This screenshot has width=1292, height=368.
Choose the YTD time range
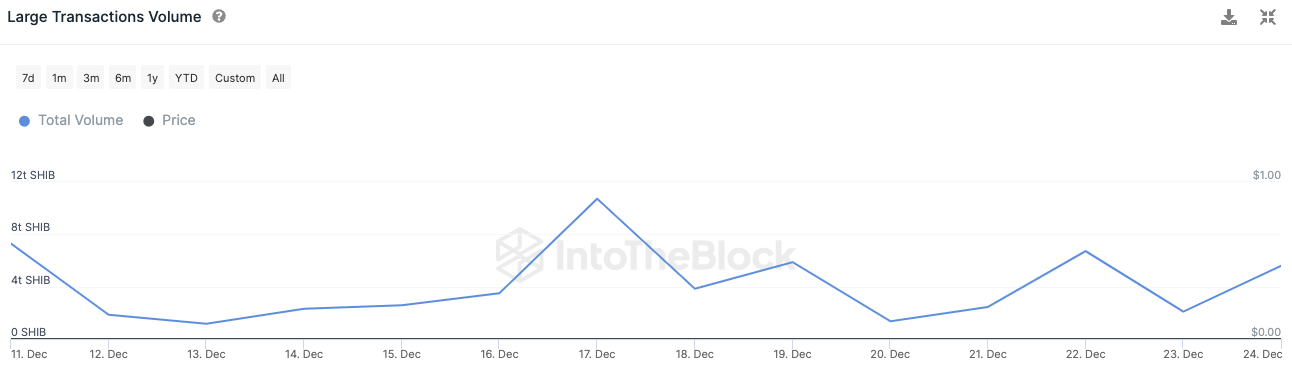coord(186,78)
